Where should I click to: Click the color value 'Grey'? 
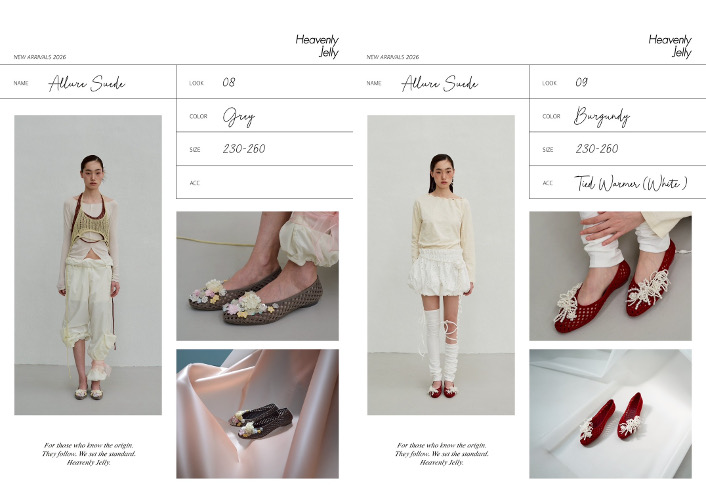(239, 117)
